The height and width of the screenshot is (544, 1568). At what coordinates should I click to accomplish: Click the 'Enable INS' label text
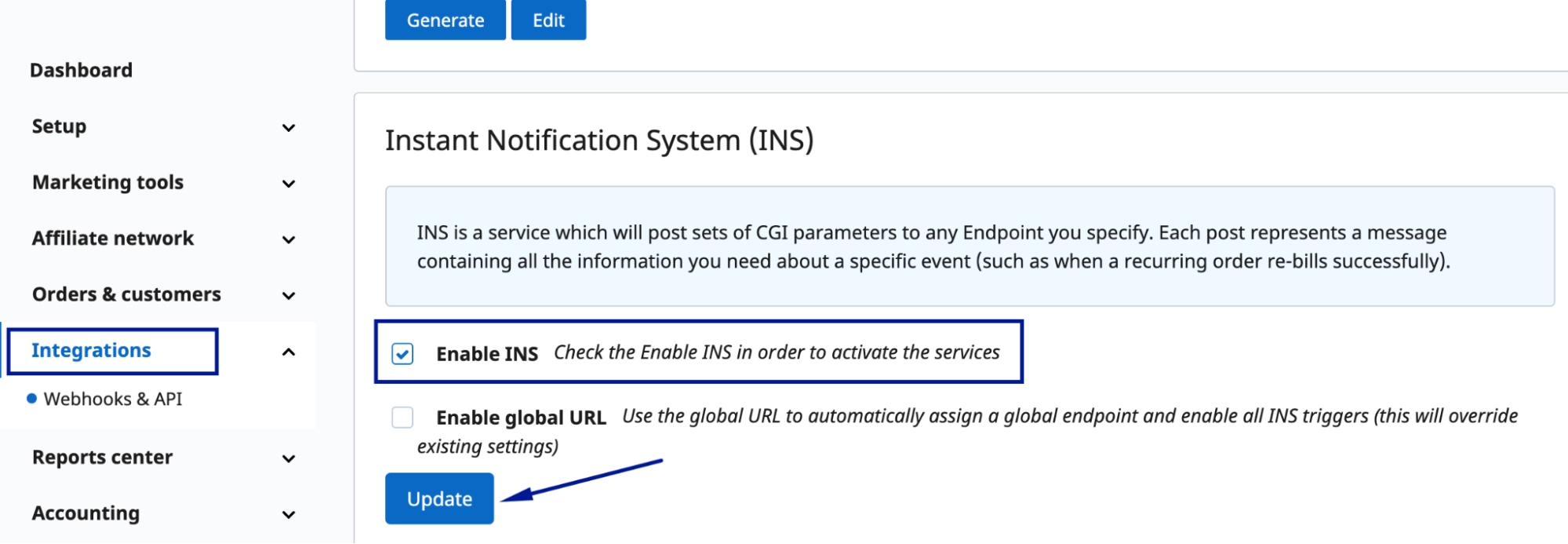(x=487, y=354)
